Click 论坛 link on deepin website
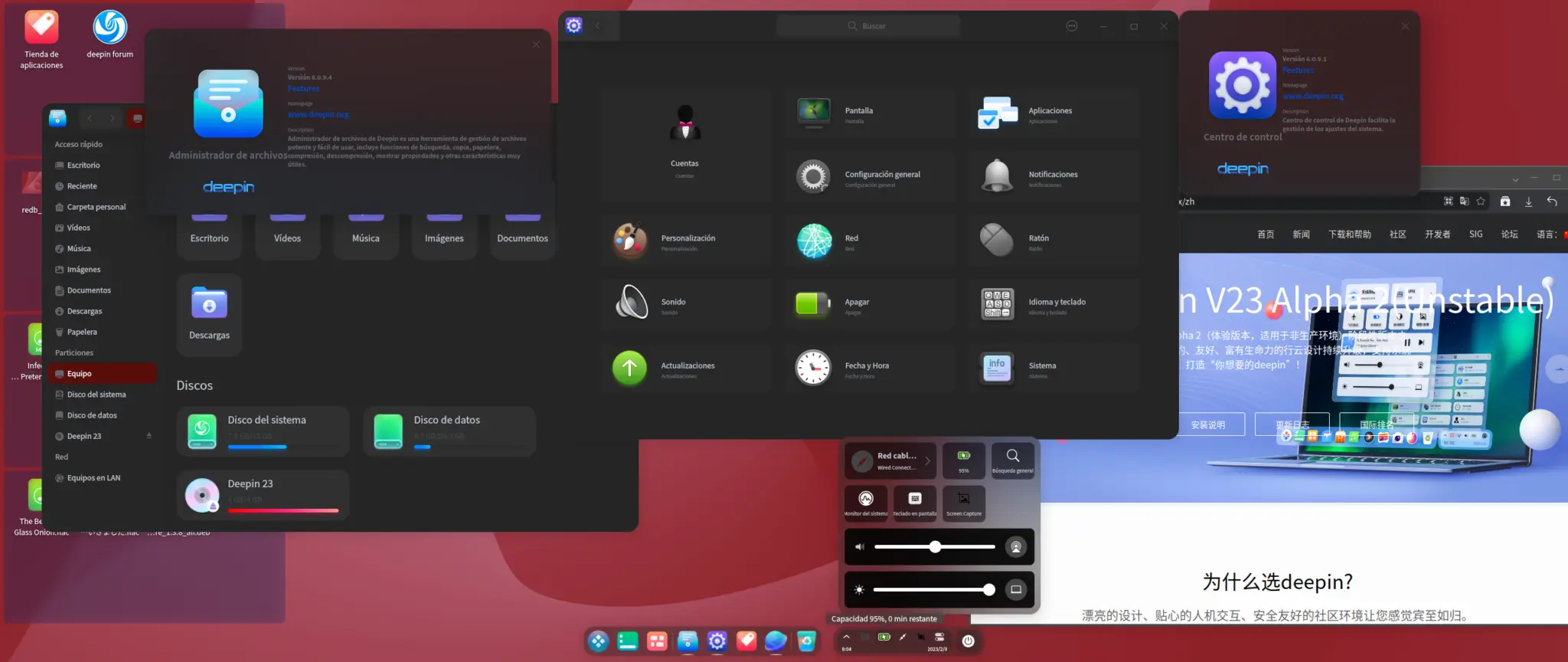This screenshot has width=1568, height=662. [1510, 234]
